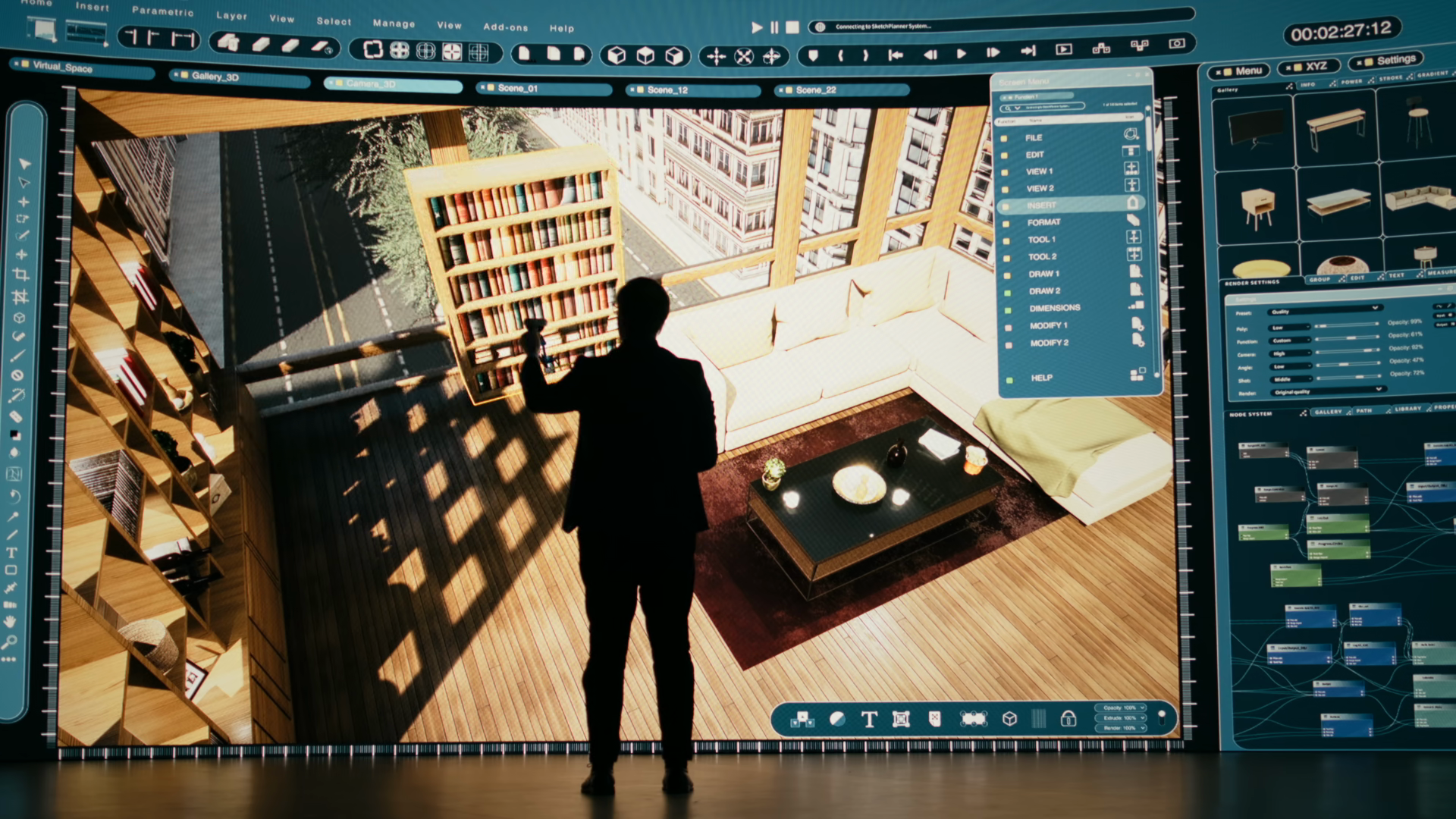This screenshot has height=819, width=1456.
Task: Switch to the Scene_12 tab
Action: pos(667,89)
